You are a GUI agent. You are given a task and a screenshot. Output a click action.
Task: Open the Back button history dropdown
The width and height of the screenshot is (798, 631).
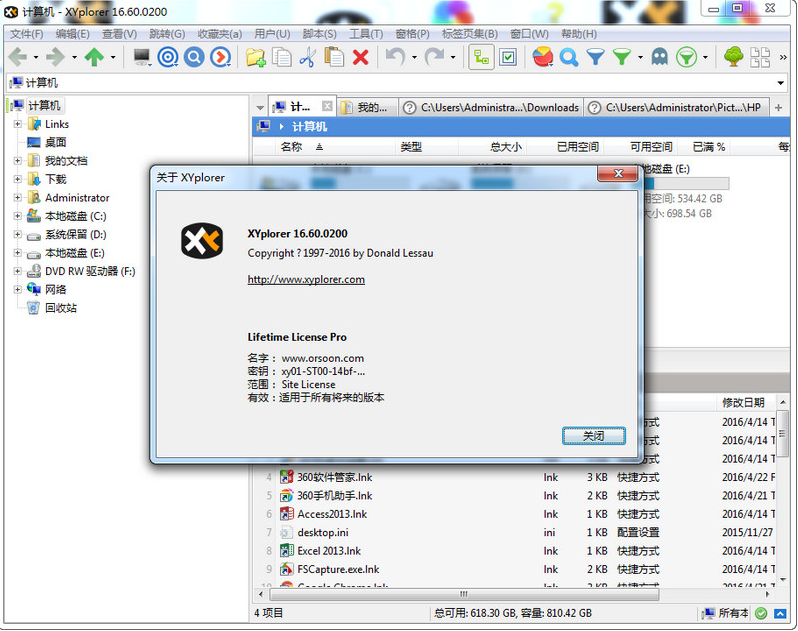36,58
